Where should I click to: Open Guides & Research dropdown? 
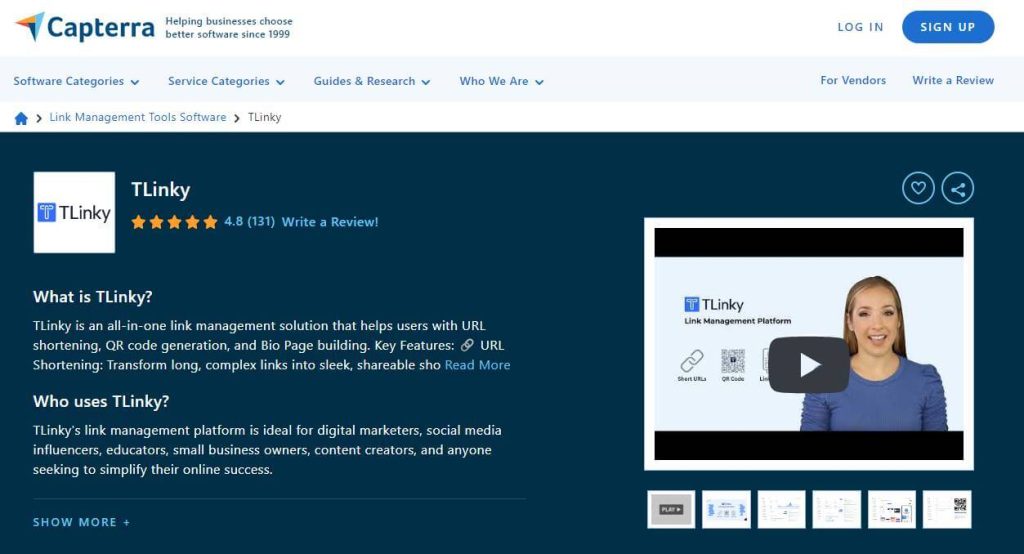(372, 81)
